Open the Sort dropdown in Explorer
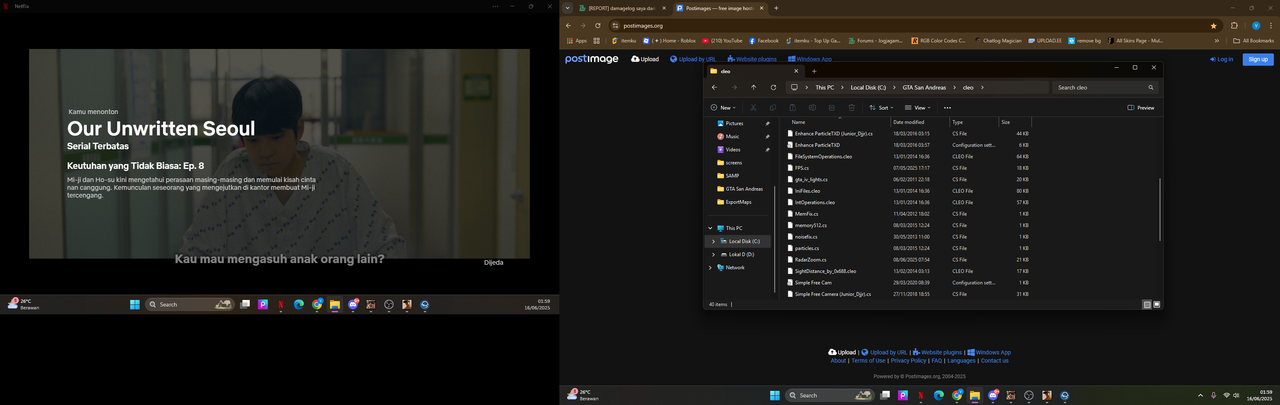The image size is (1280, 405). [882, 107]
